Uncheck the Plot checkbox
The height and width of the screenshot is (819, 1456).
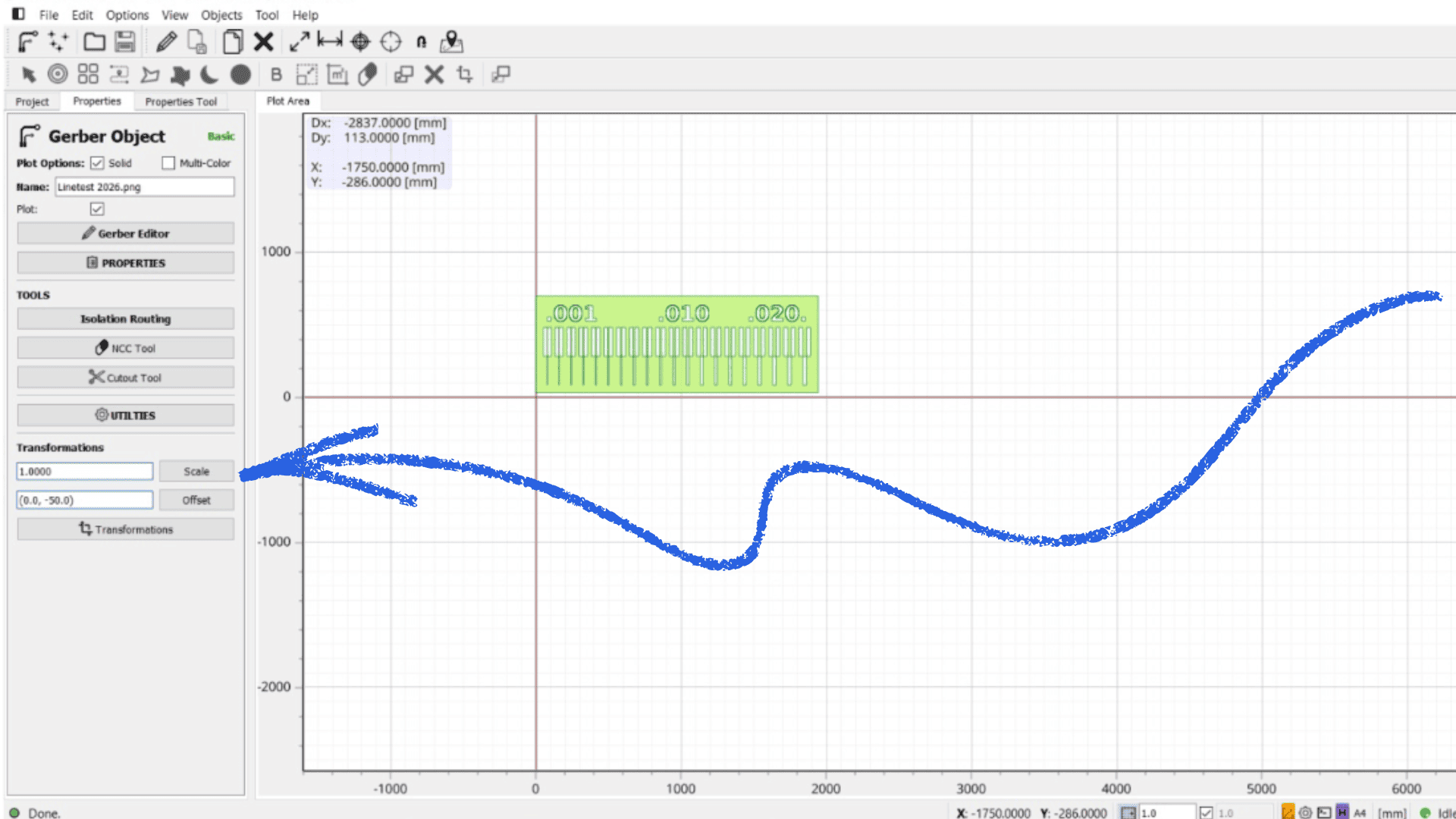(97, 209)
